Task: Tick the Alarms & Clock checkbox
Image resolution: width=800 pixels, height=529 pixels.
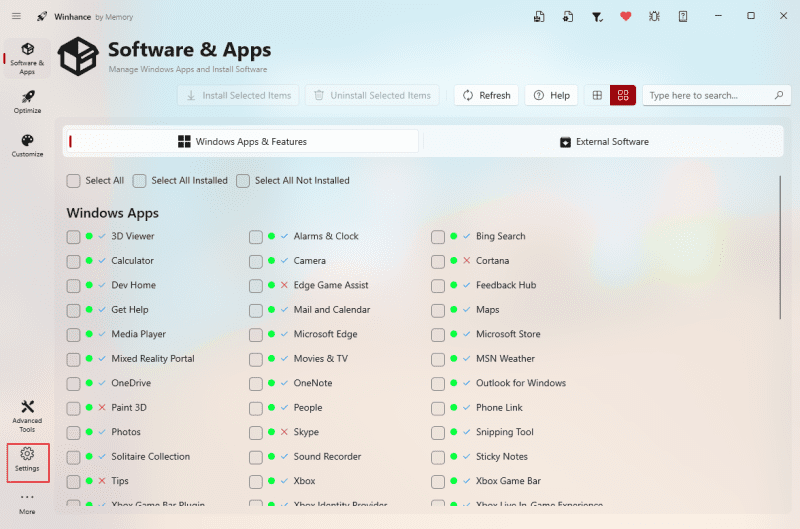Action: click(256, 237)
